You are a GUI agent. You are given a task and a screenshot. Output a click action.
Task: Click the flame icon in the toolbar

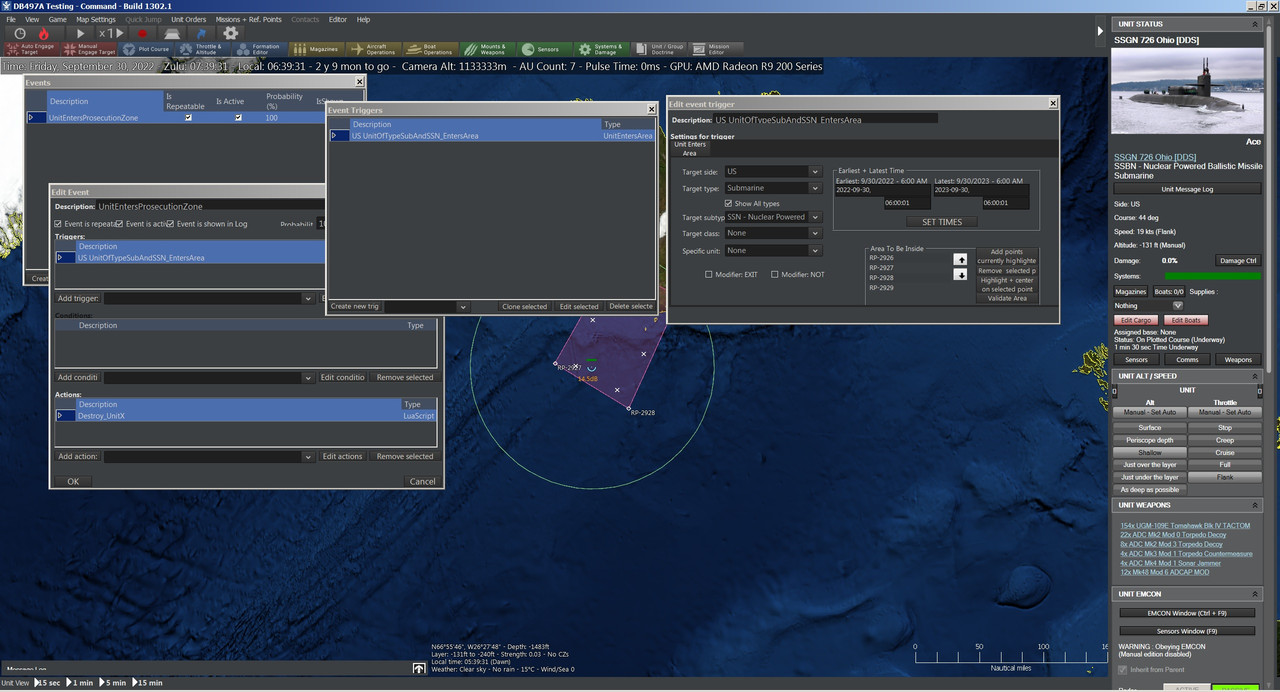[x=44, y=33]
